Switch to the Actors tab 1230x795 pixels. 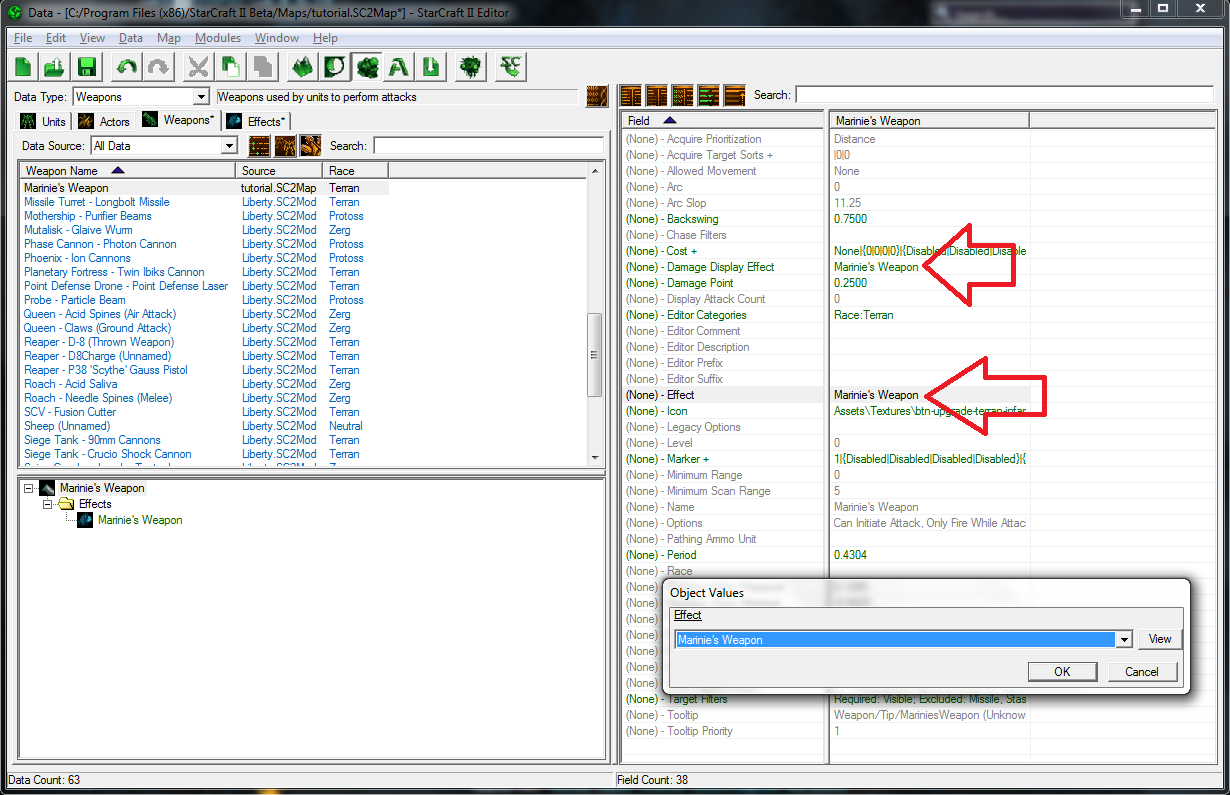[x=105, y=121]
